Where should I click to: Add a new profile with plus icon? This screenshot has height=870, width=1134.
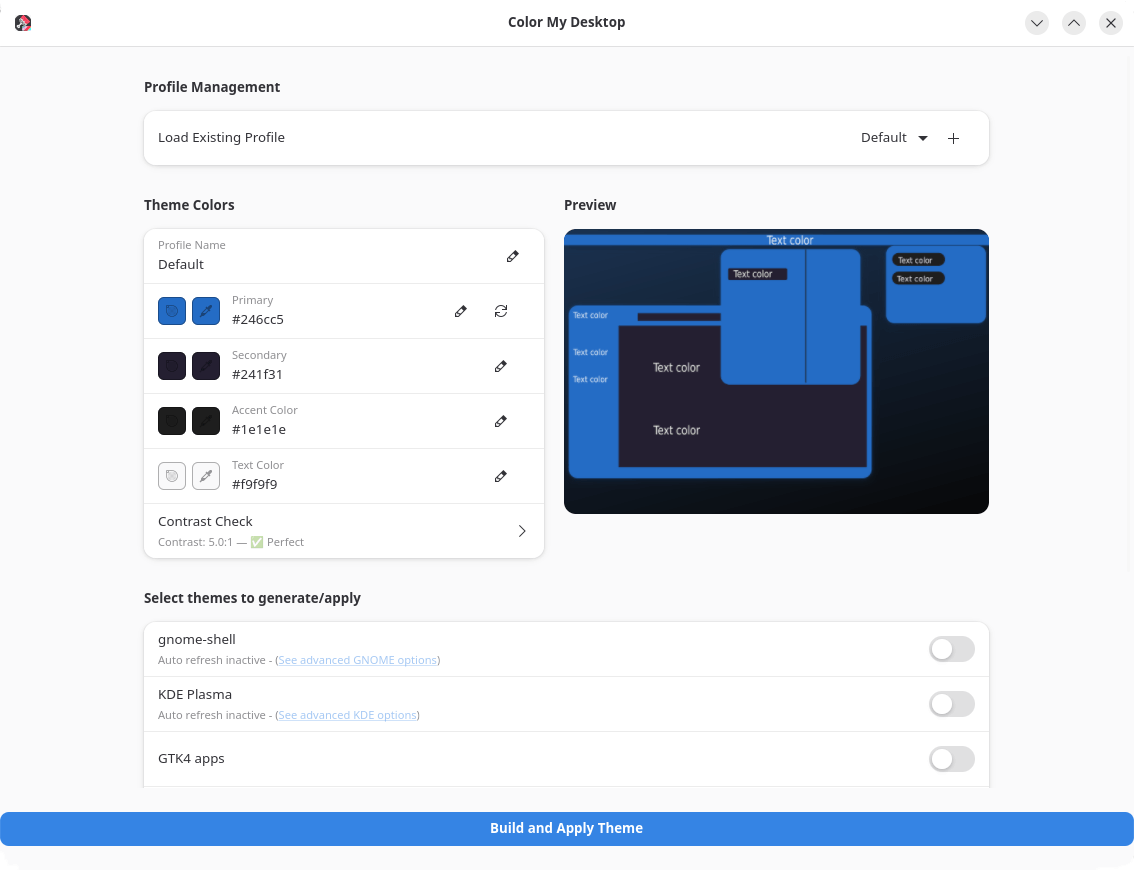[953, 138]
